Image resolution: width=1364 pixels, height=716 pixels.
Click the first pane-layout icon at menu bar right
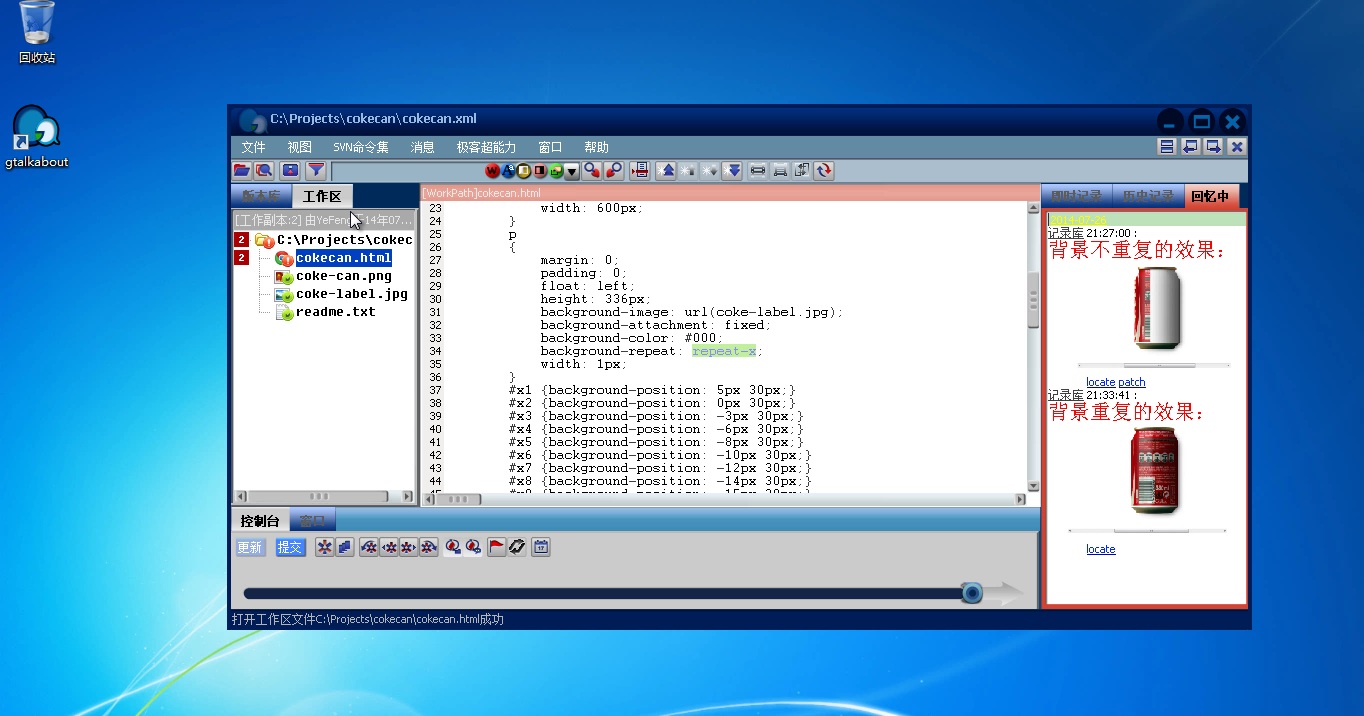pyautogui.click(x=1166, y=147)
